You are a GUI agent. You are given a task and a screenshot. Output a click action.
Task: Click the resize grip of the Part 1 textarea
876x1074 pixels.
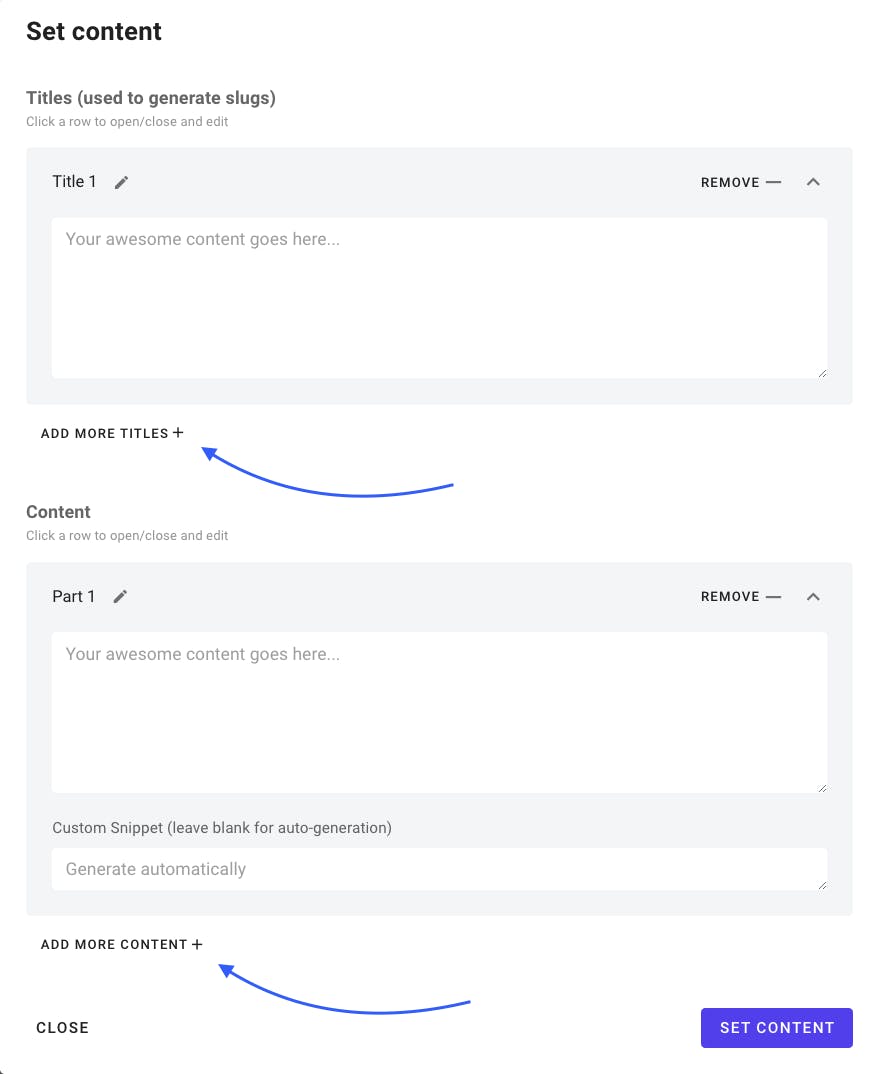point(823,789)
